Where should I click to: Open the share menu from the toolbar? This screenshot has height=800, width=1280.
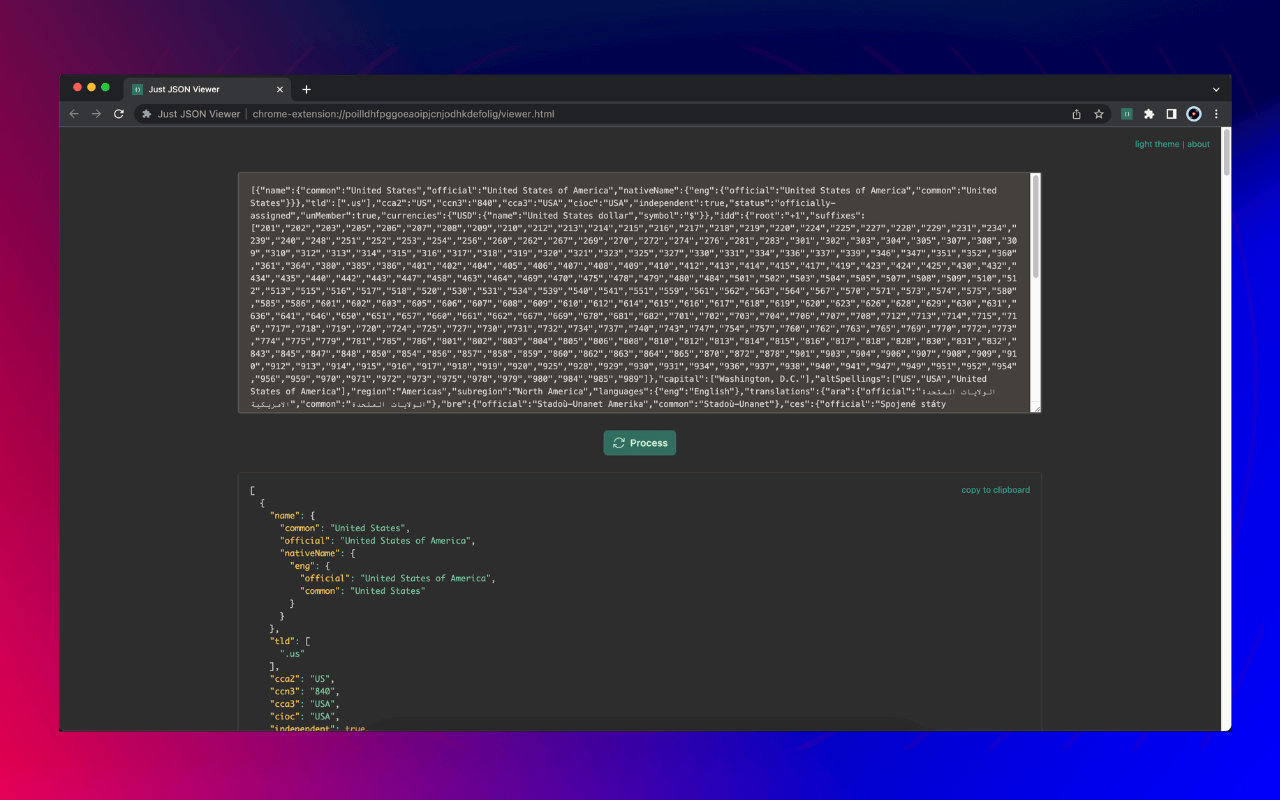pyautogui.click(x=1075, y=113)
